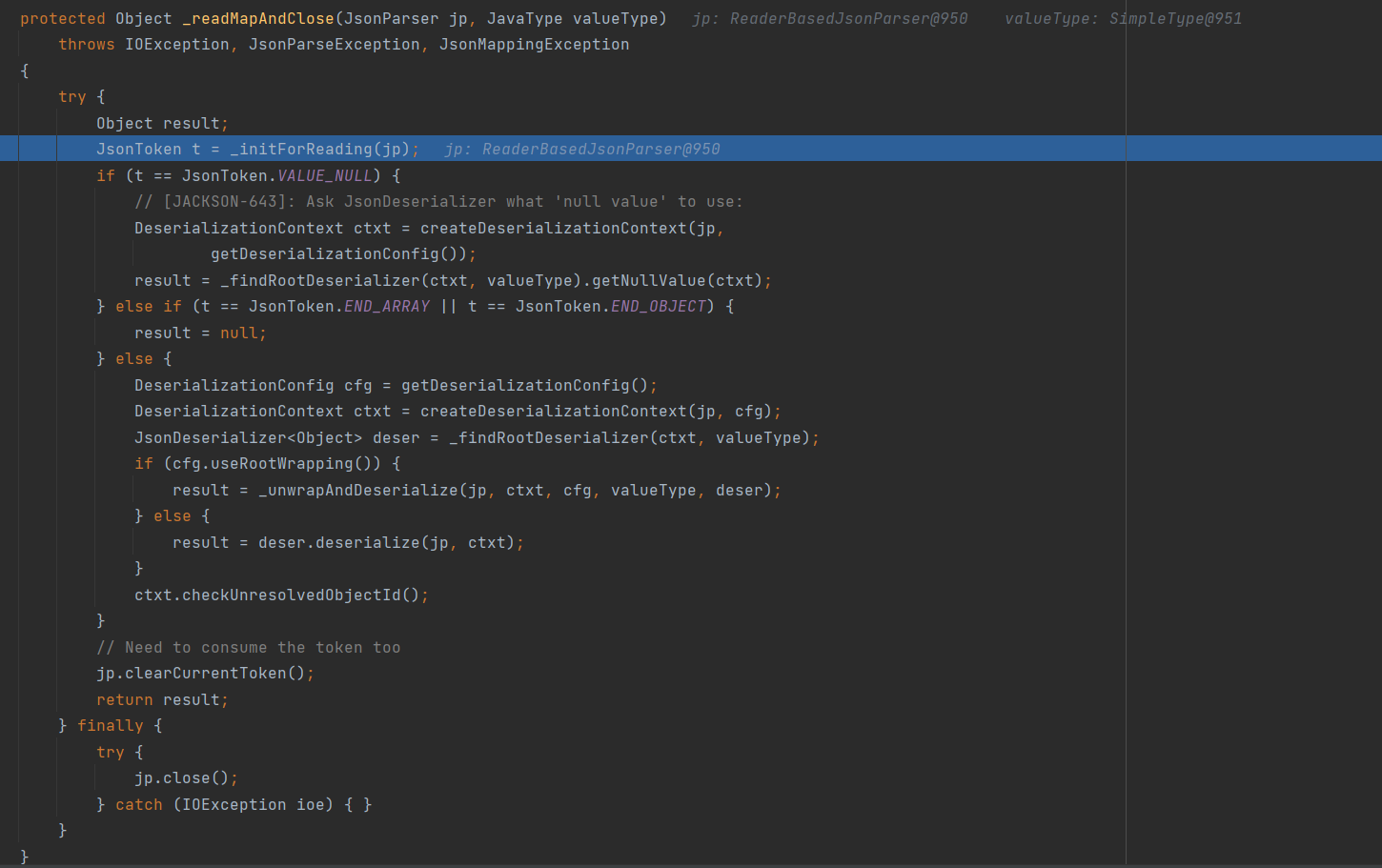The image size is (1382, 868).
Task: Click the _initForReading call on highlighted line
Action: (x=300, y=149)
